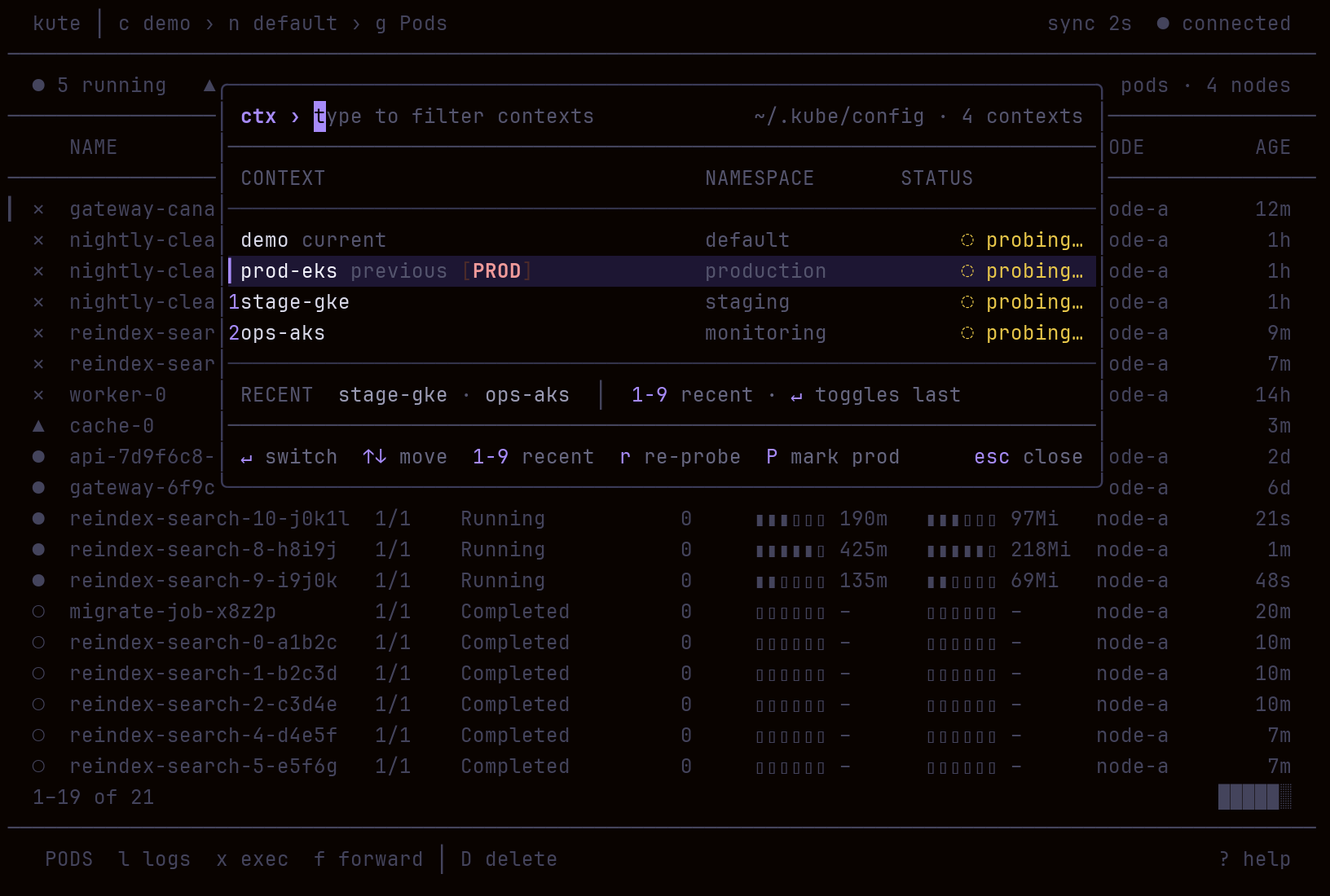The width and height of the screenshot is (1330, 896).
Task: Click running dot for api-7d9f6c8 pod
Action: click(38, 457)
